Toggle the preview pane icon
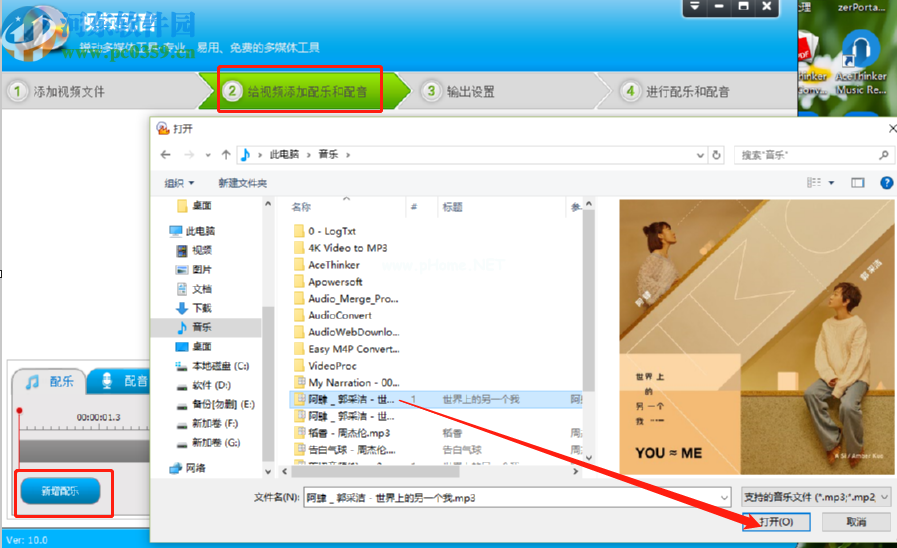Screen dimensions: 897x548 click(858, 182)
